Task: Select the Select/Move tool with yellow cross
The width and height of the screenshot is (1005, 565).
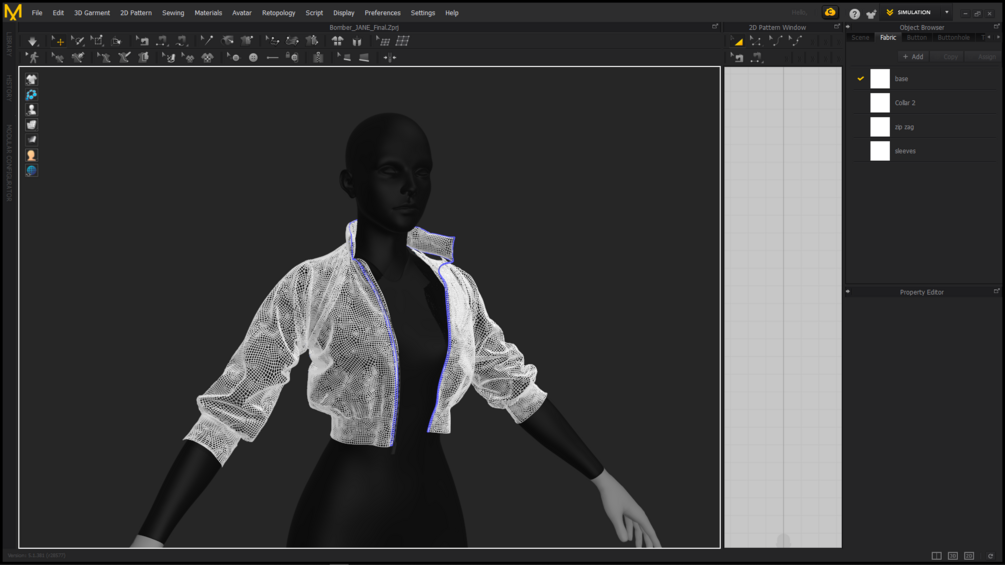Action: click(x=58, y=41)
